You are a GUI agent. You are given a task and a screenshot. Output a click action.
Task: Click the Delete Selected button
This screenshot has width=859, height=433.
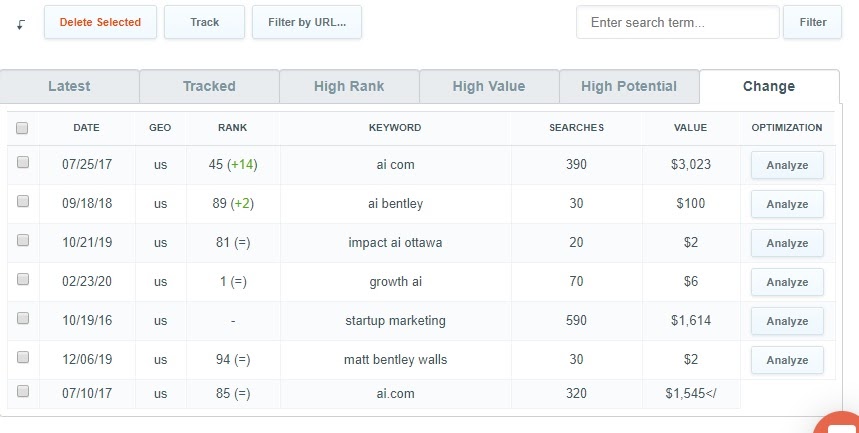click(x=100, y=22)
